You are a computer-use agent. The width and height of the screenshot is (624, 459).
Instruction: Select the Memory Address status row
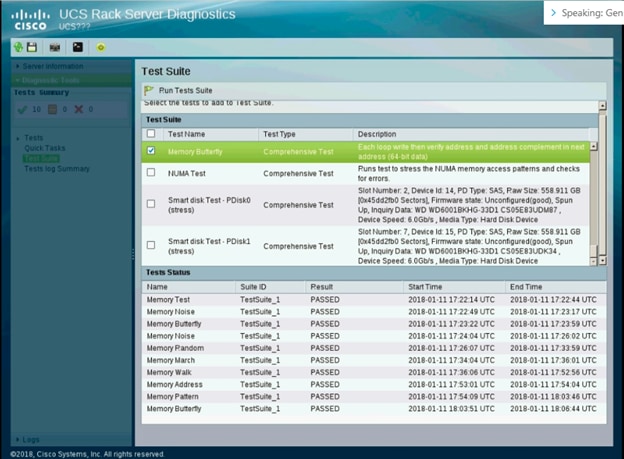pyautogui.click(x=374, y=385)
